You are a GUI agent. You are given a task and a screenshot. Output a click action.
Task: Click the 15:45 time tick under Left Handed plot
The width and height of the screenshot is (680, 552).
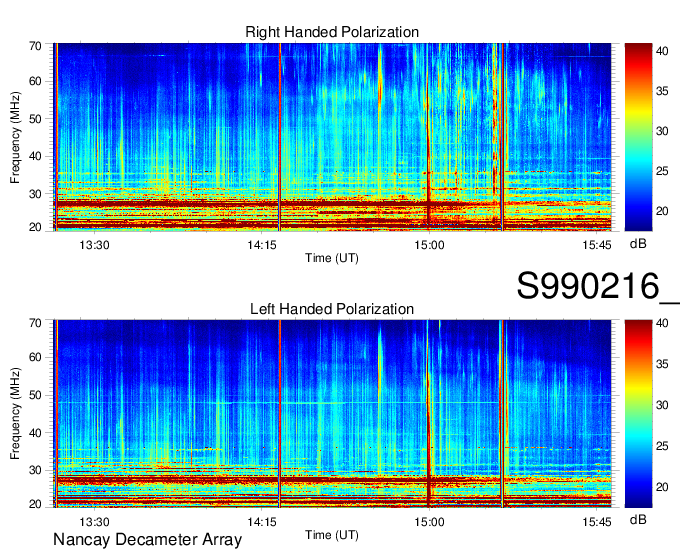click(x=597, y=522)
